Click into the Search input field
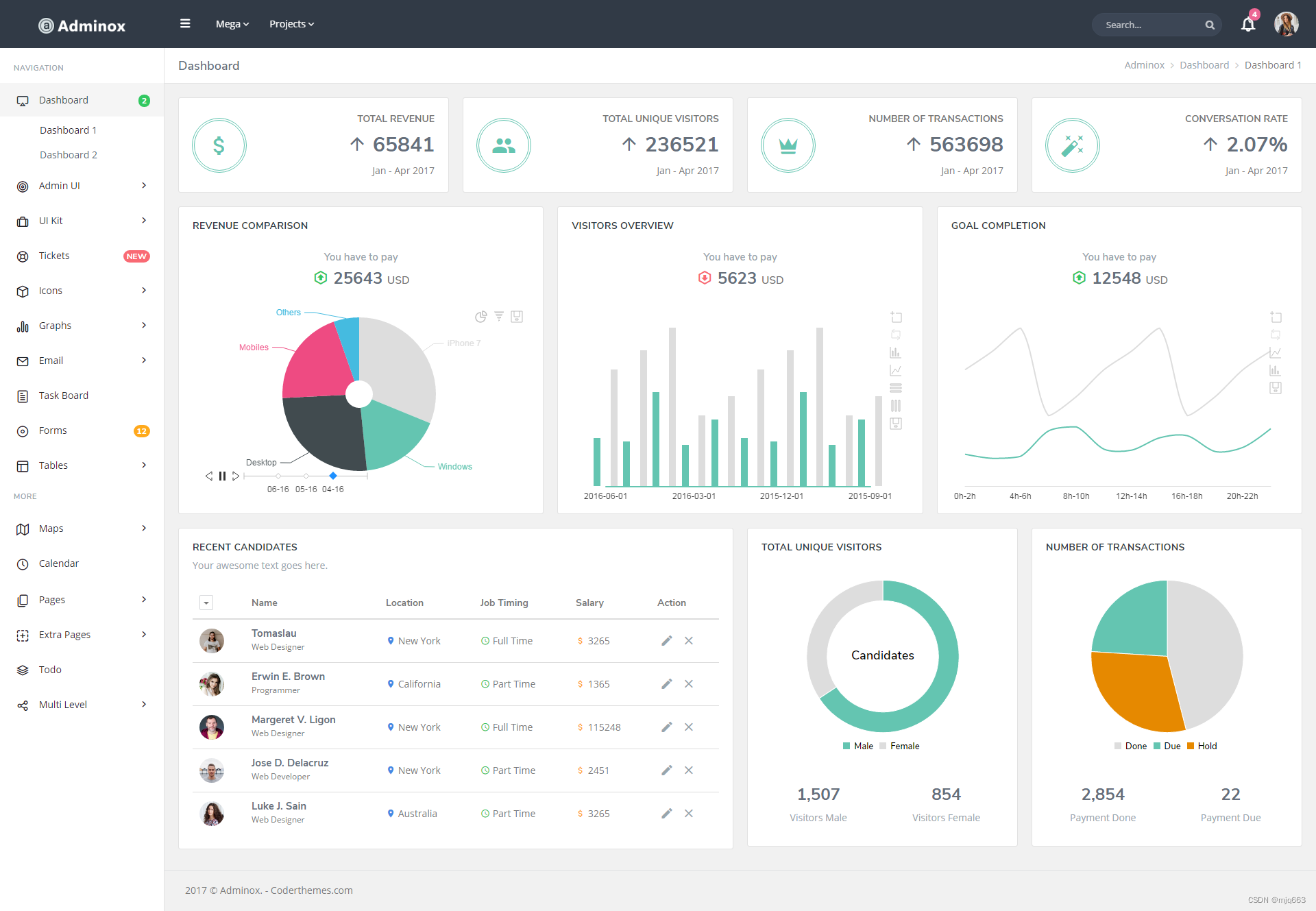The image size is (1316, 911). pyautogui.click(x=1145, y=25)
